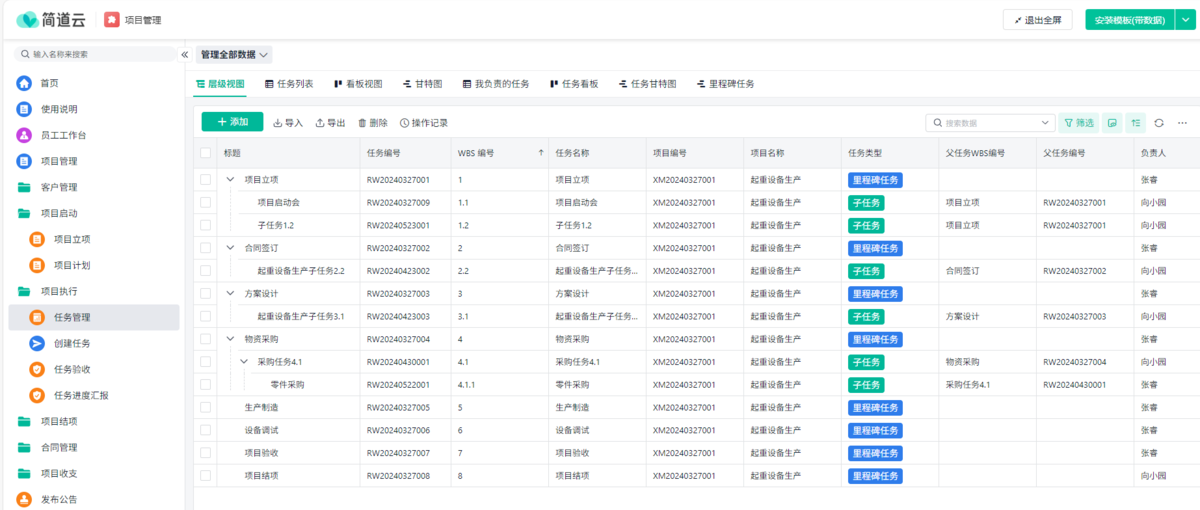Check the 项目启动会 row checkbox

(206, 202)
